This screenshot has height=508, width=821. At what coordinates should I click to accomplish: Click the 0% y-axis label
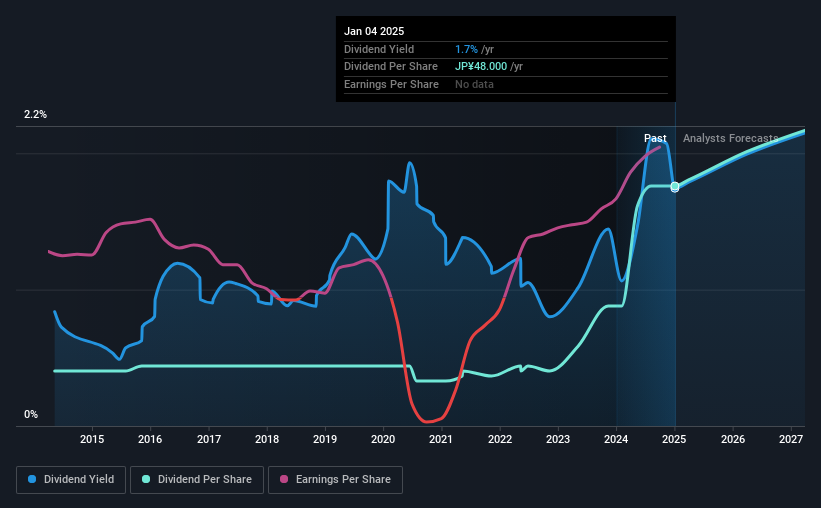(31, 414)
